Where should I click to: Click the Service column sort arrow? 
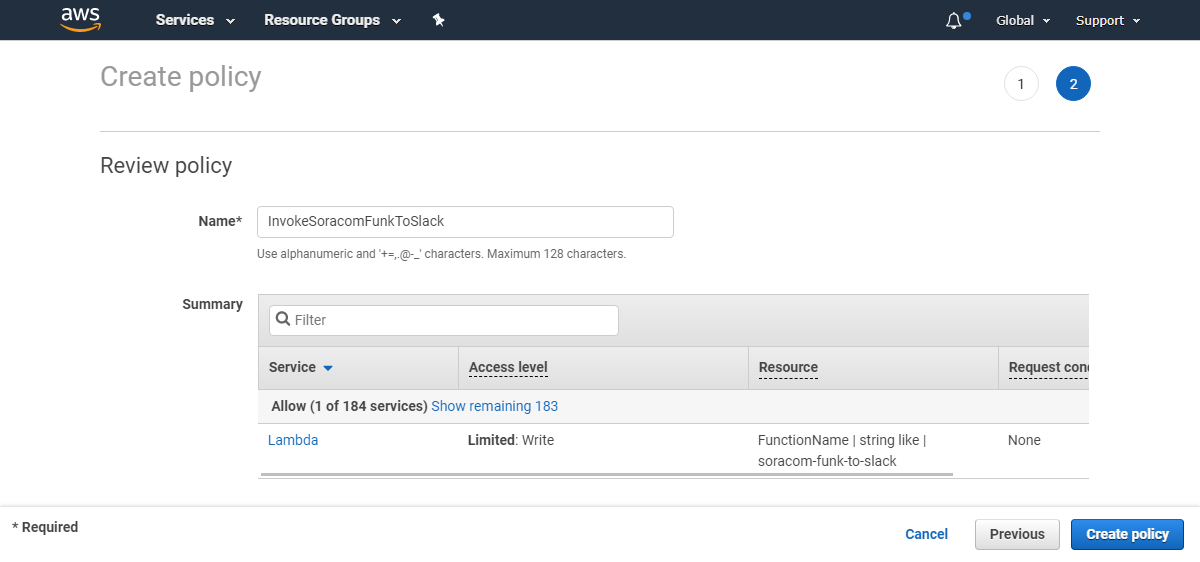tap(328, 368)
